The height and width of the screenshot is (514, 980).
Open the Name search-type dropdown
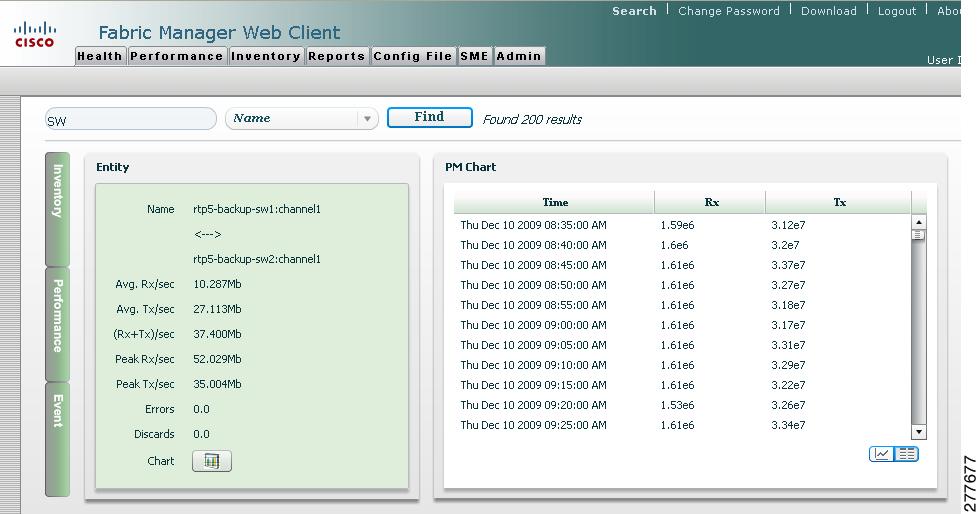click(x=302, y=118)
